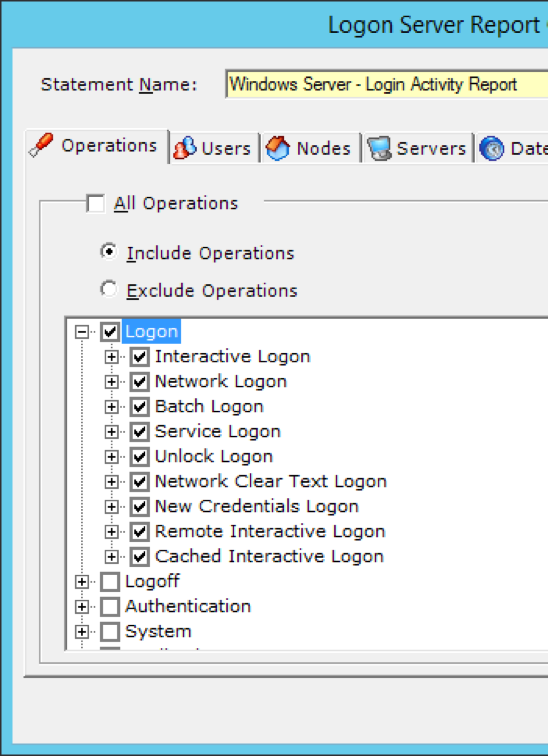This screenshot has height=756, width=548.
Task: Switch to the Nodes tab
Action: point(310,148)
